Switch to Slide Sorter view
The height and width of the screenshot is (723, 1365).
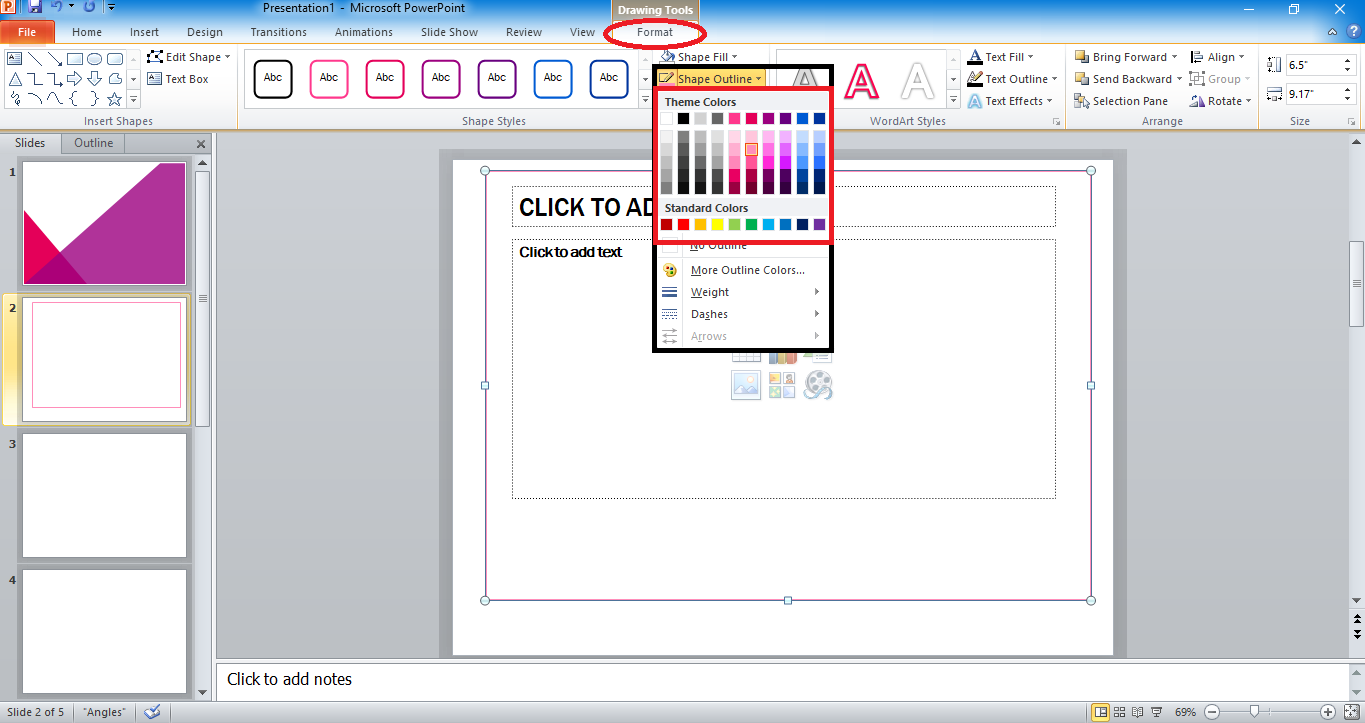point(1120,712)
